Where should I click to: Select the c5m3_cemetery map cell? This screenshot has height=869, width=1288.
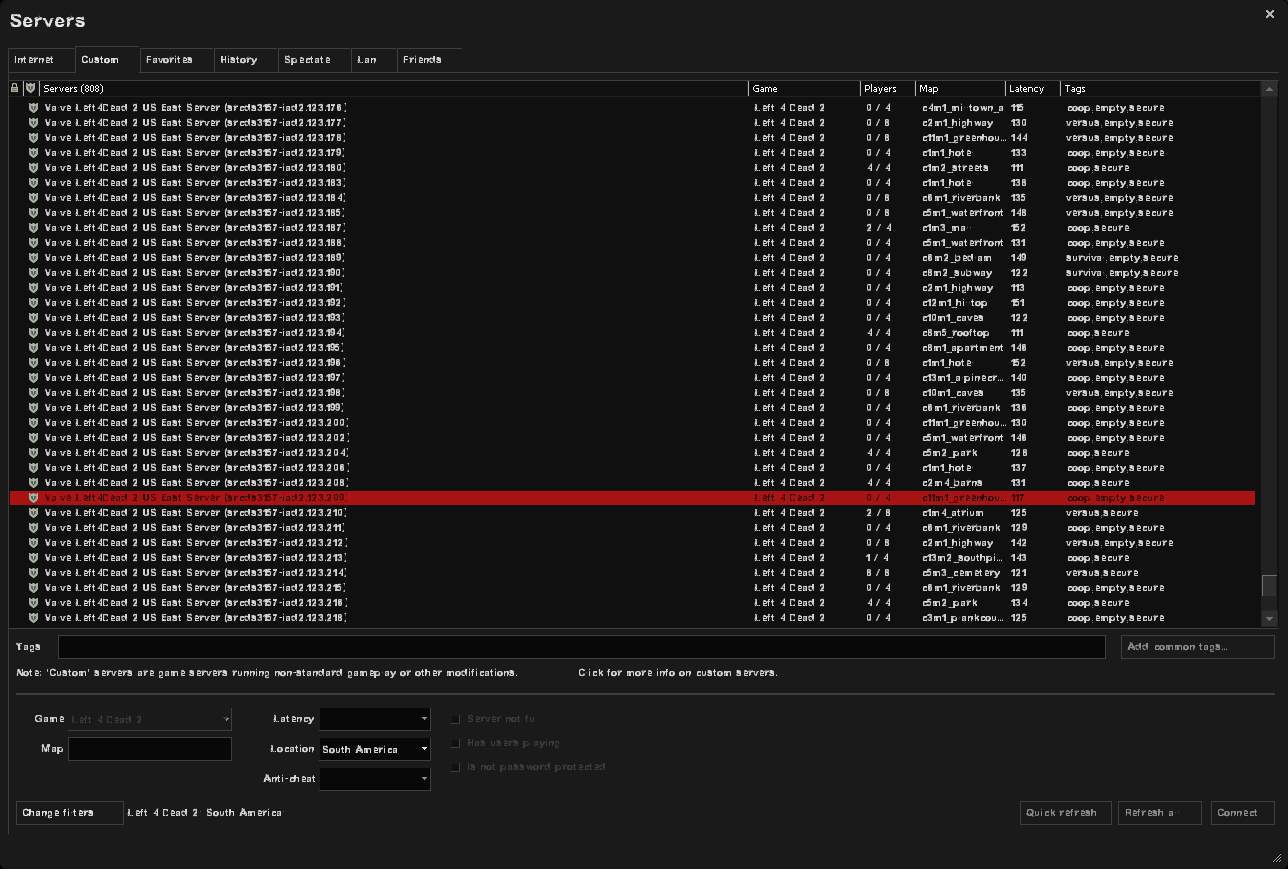coord(961,573)
